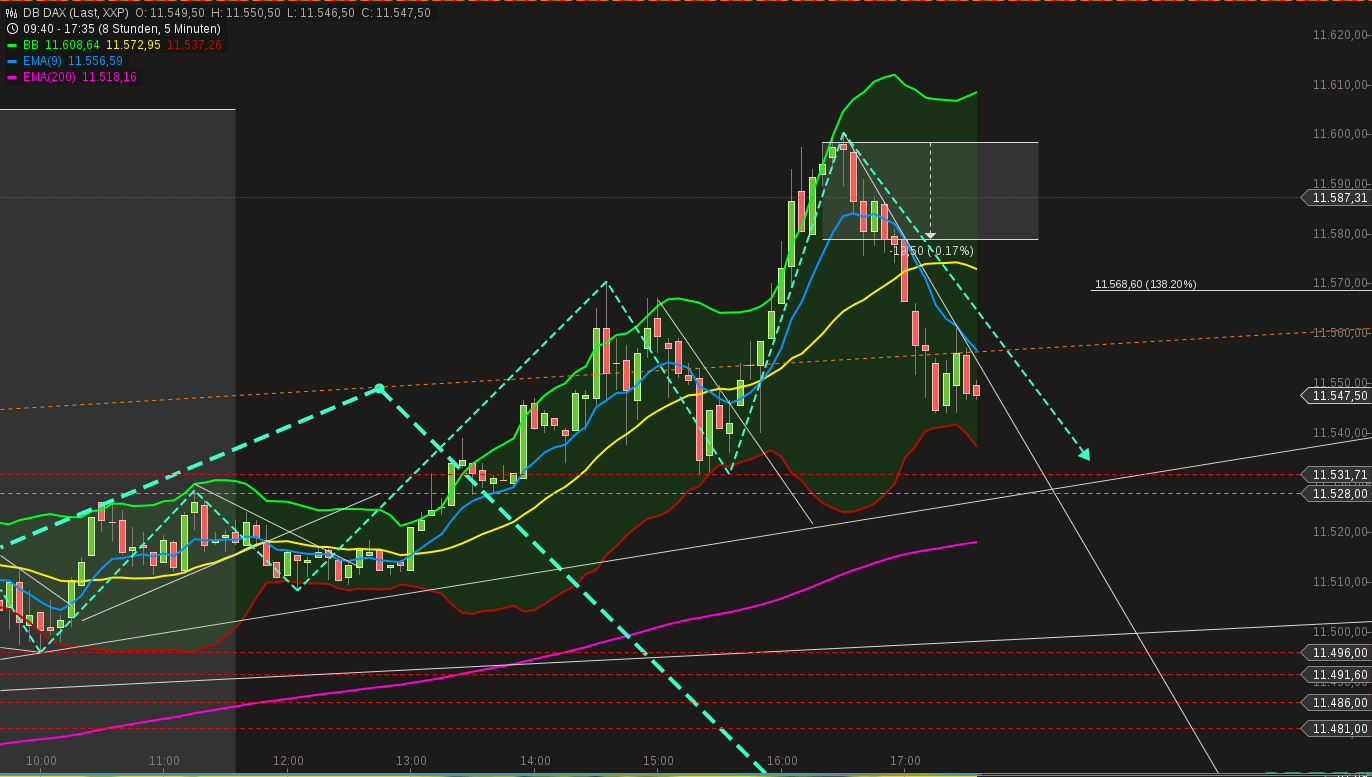Select the red level tag 11.531,71
The height and width of the screenshot is (777, 1372).
pos(1340,475)
